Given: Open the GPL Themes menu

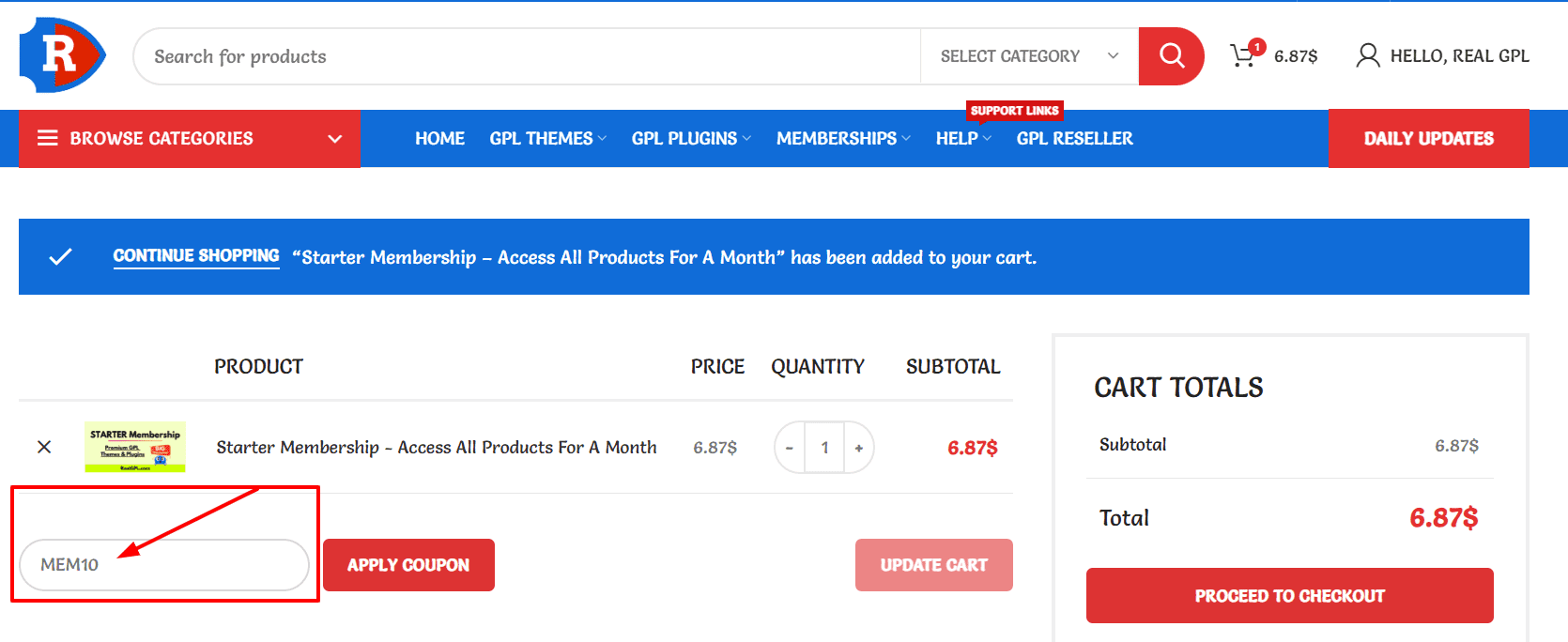Looking at the screenshot, I should tap(547, 138).
